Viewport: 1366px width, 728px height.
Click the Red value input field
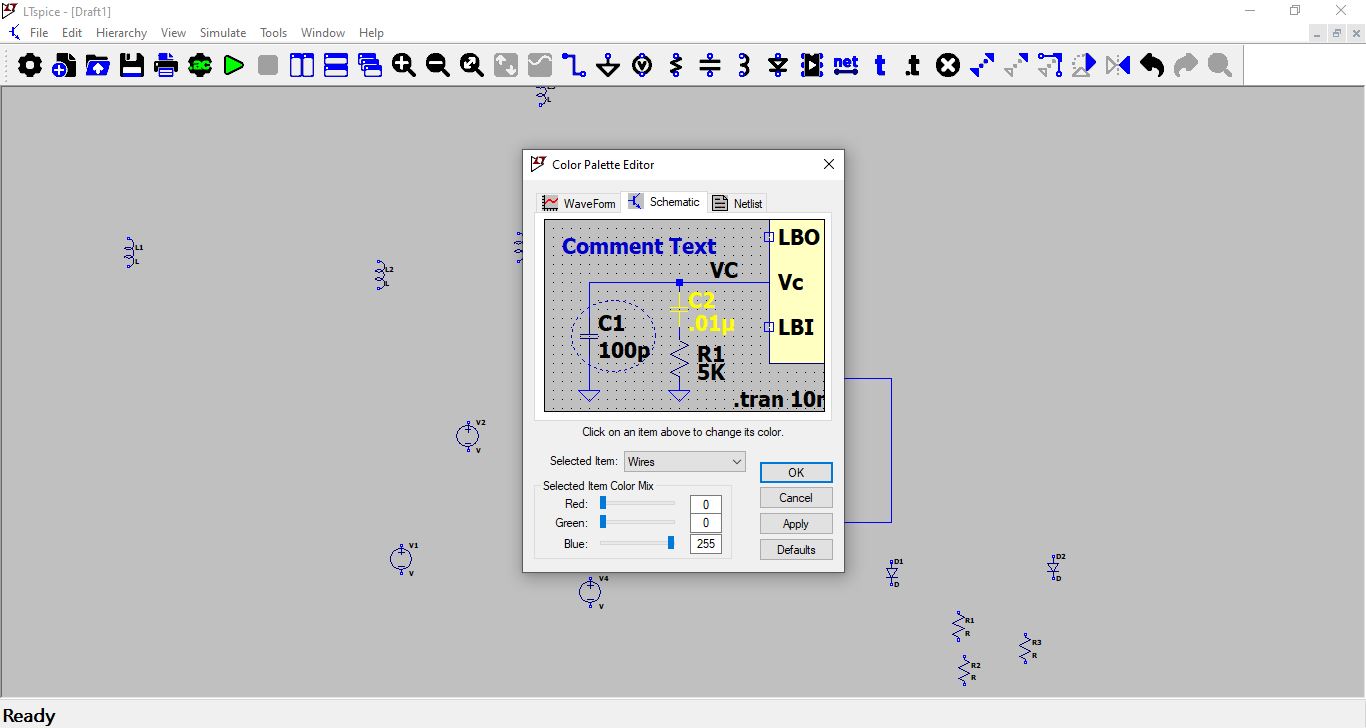(x=705, y=505)
